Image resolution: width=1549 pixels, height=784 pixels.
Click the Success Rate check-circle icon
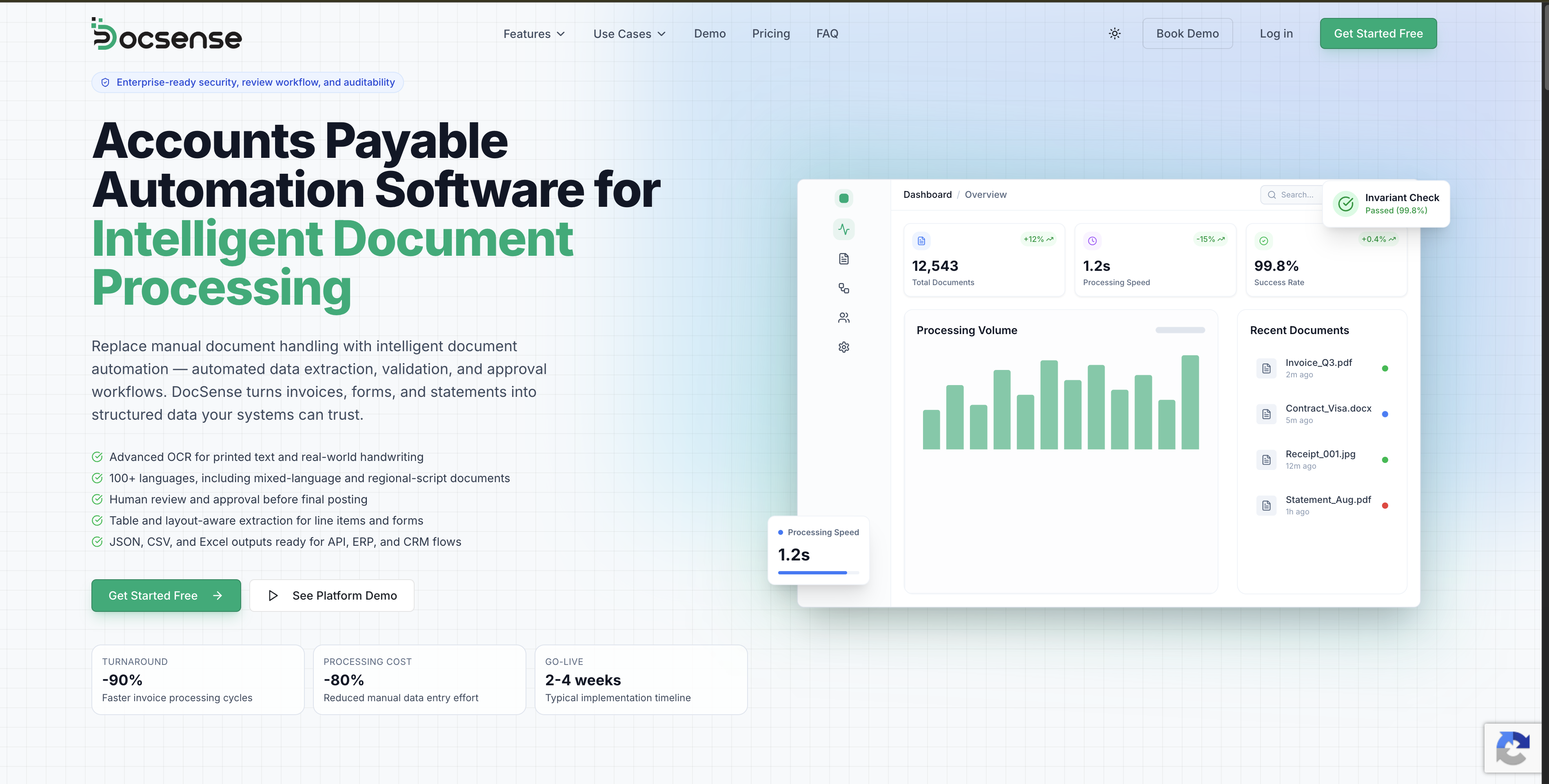tap(1263, 241)
